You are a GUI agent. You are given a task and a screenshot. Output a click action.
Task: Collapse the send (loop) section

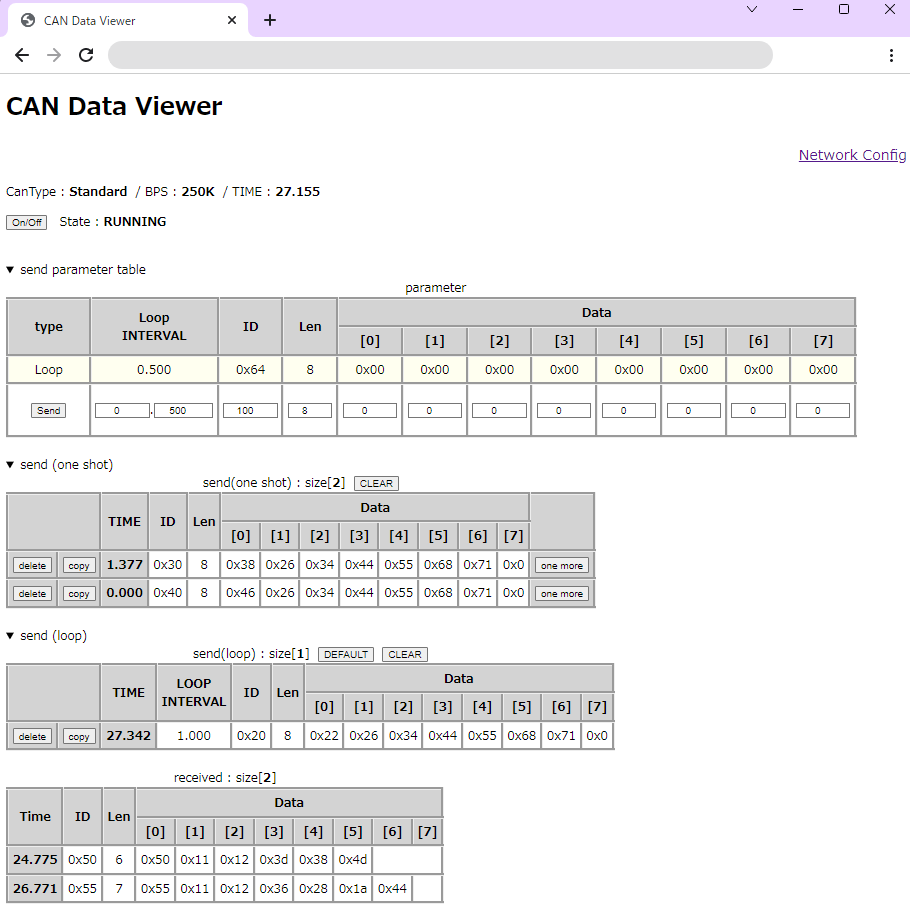pos(47,635)
